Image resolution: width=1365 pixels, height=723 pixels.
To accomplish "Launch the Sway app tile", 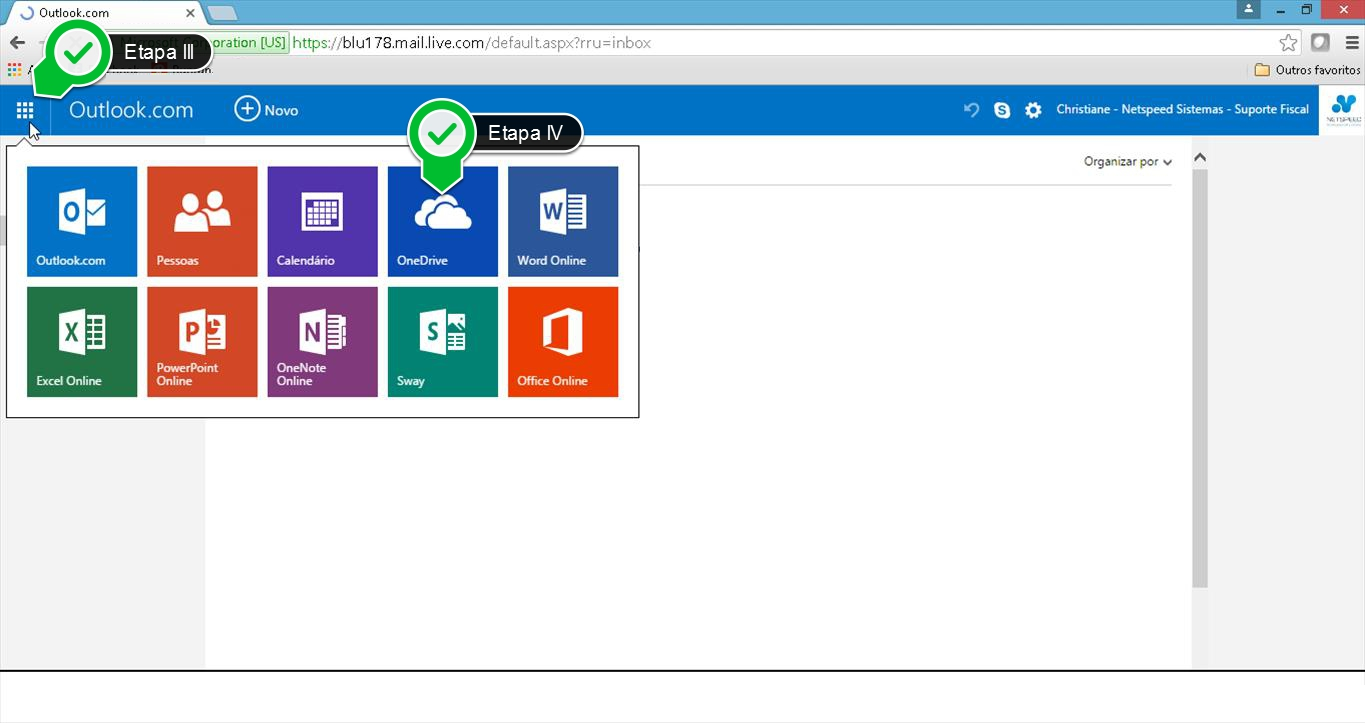I will coord(442,342).
